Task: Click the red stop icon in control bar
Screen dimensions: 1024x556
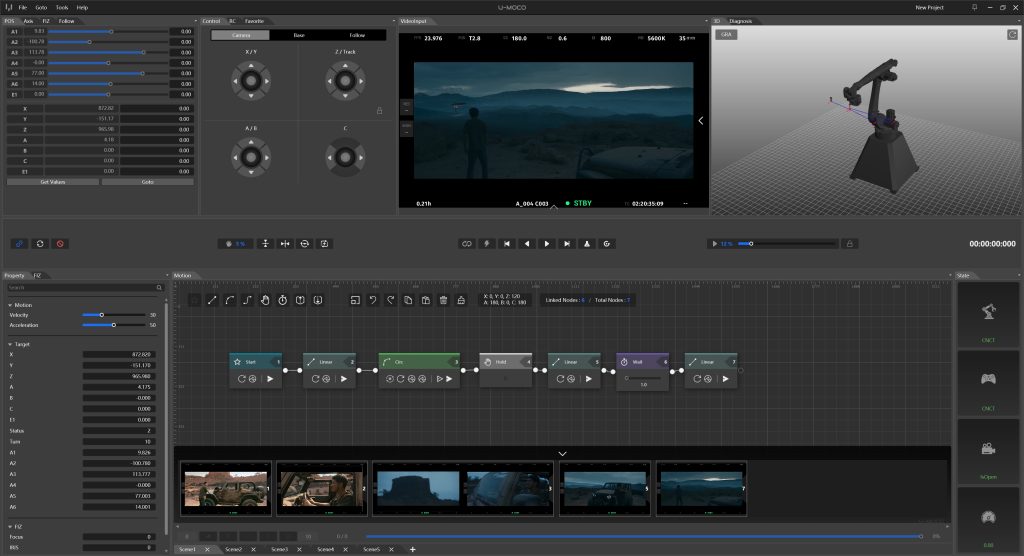Action: [x=60, y=243]
